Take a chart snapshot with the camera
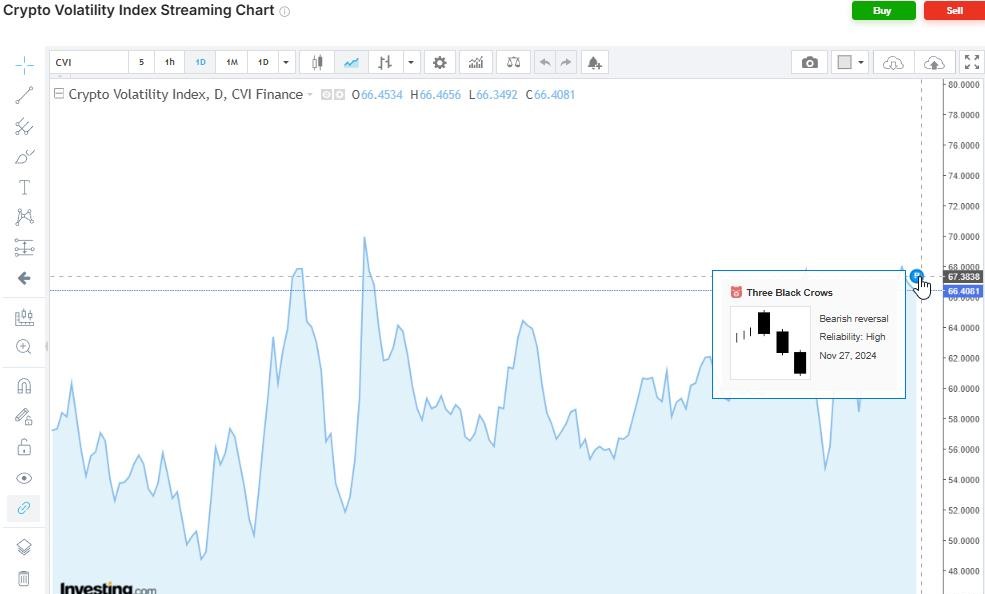This screenshot has height=594, width=985. pyautogui.click(x=810, y=62)
